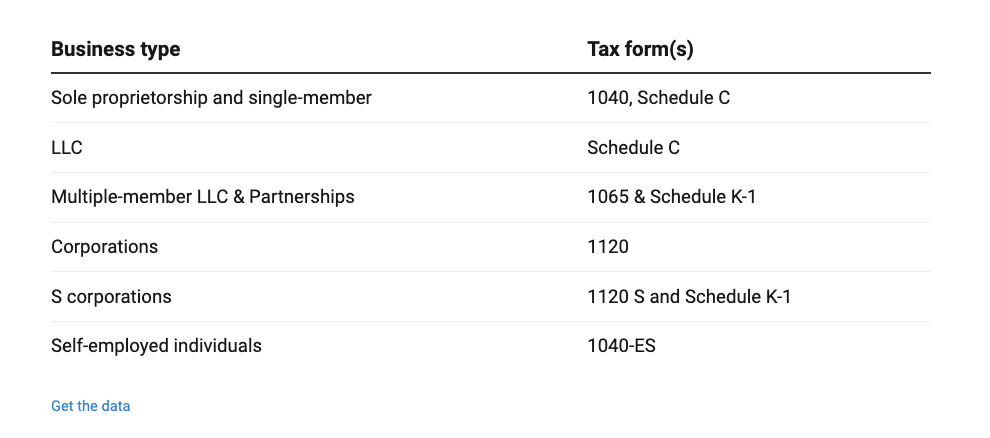This screenshot has width=990, height=438.
Task: Click the "Tax form(s)" column header
Action: point(640,50)
